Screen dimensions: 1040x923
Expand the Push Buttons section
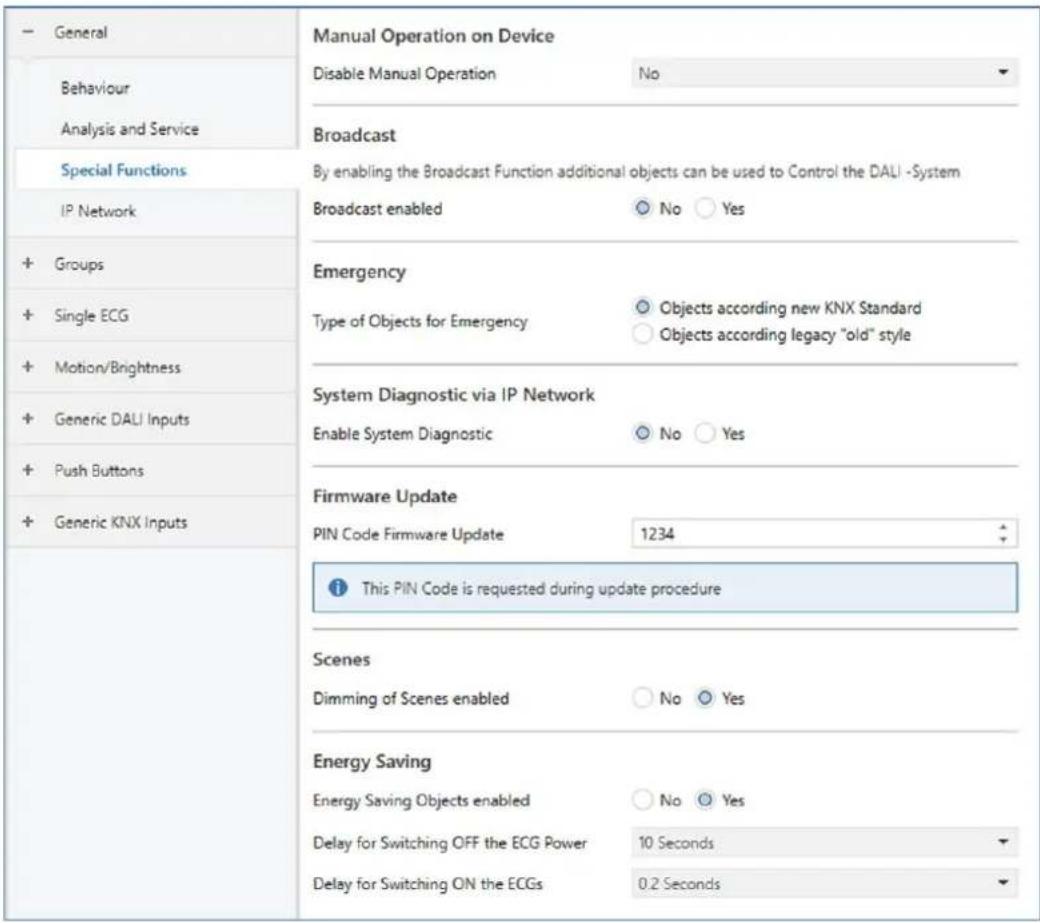tap(28, 470)
